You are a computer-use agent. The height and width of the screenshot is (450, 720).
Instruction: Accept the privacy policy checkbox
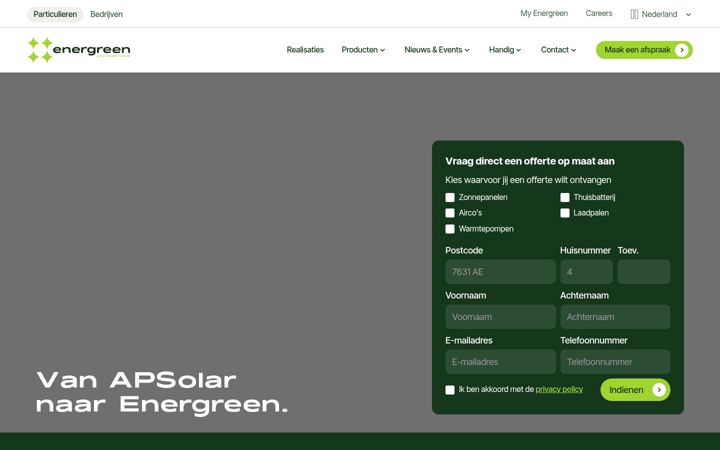point(450,390)
